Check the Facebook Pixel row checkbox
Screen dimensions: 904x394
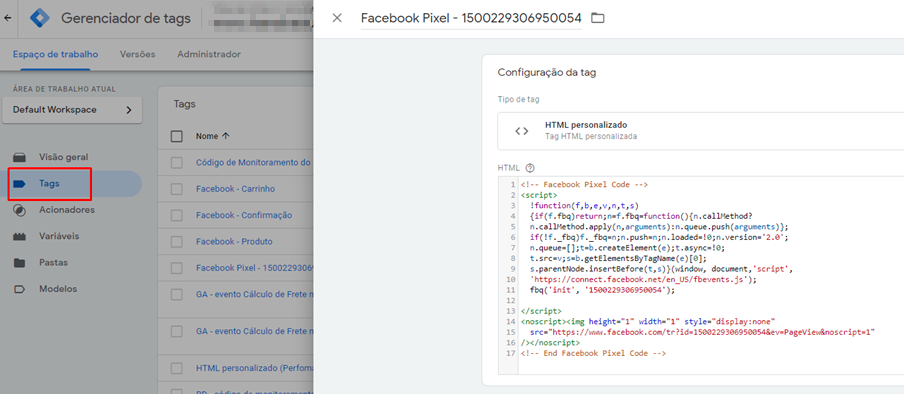point(176,268)
